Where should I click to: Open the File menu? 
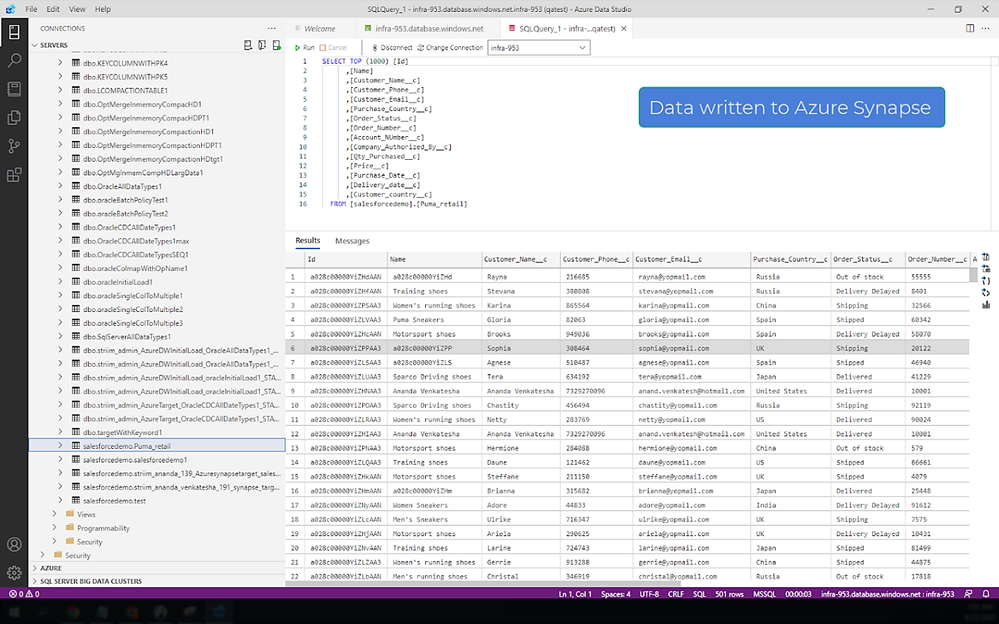pos(31,9)
